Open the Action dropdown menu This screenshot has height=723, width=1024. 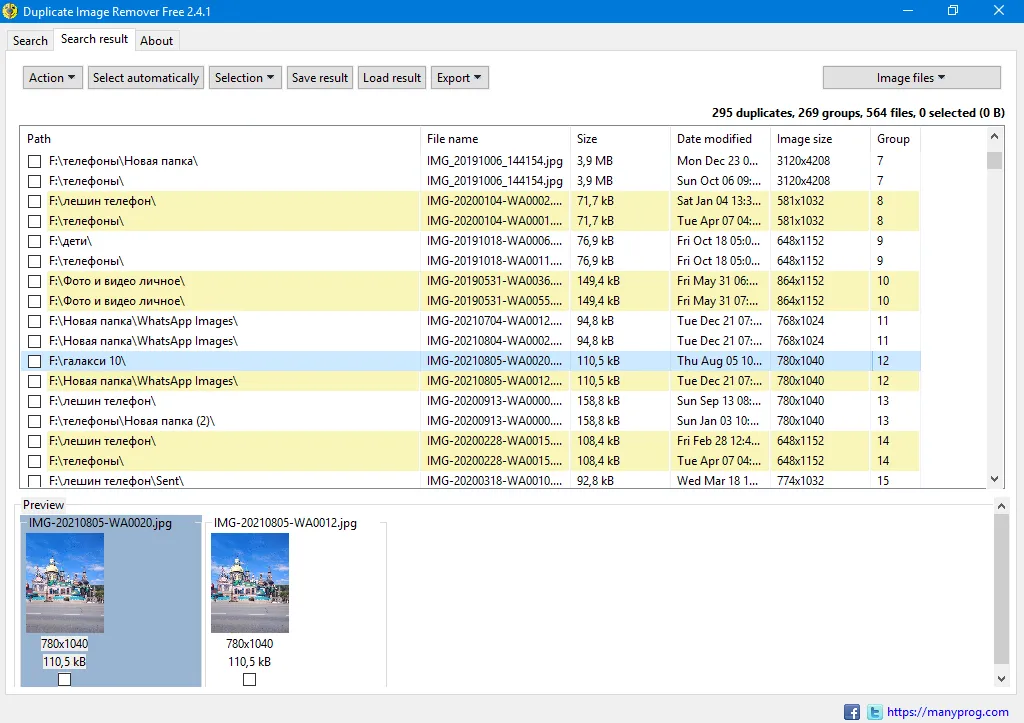[53, 78]
